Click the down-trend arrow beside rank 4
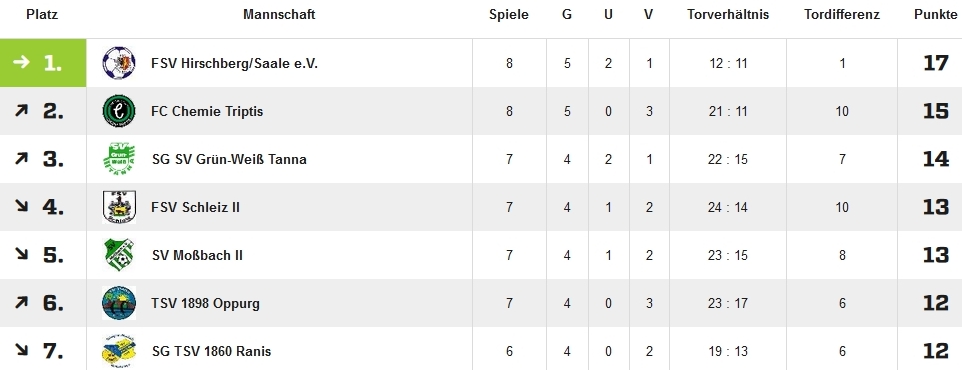The width and height of the screenshot is (962, 370). pyautogui.click(x=21, y=207)
